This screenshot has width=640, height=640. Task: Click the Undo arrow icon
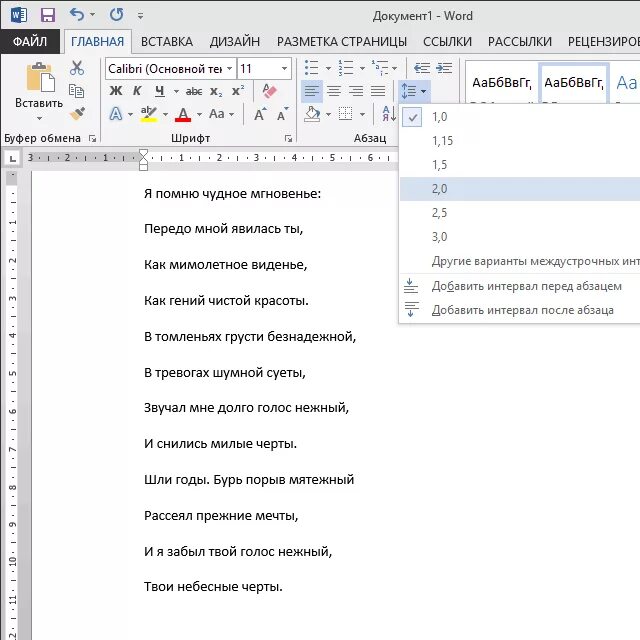77,15
